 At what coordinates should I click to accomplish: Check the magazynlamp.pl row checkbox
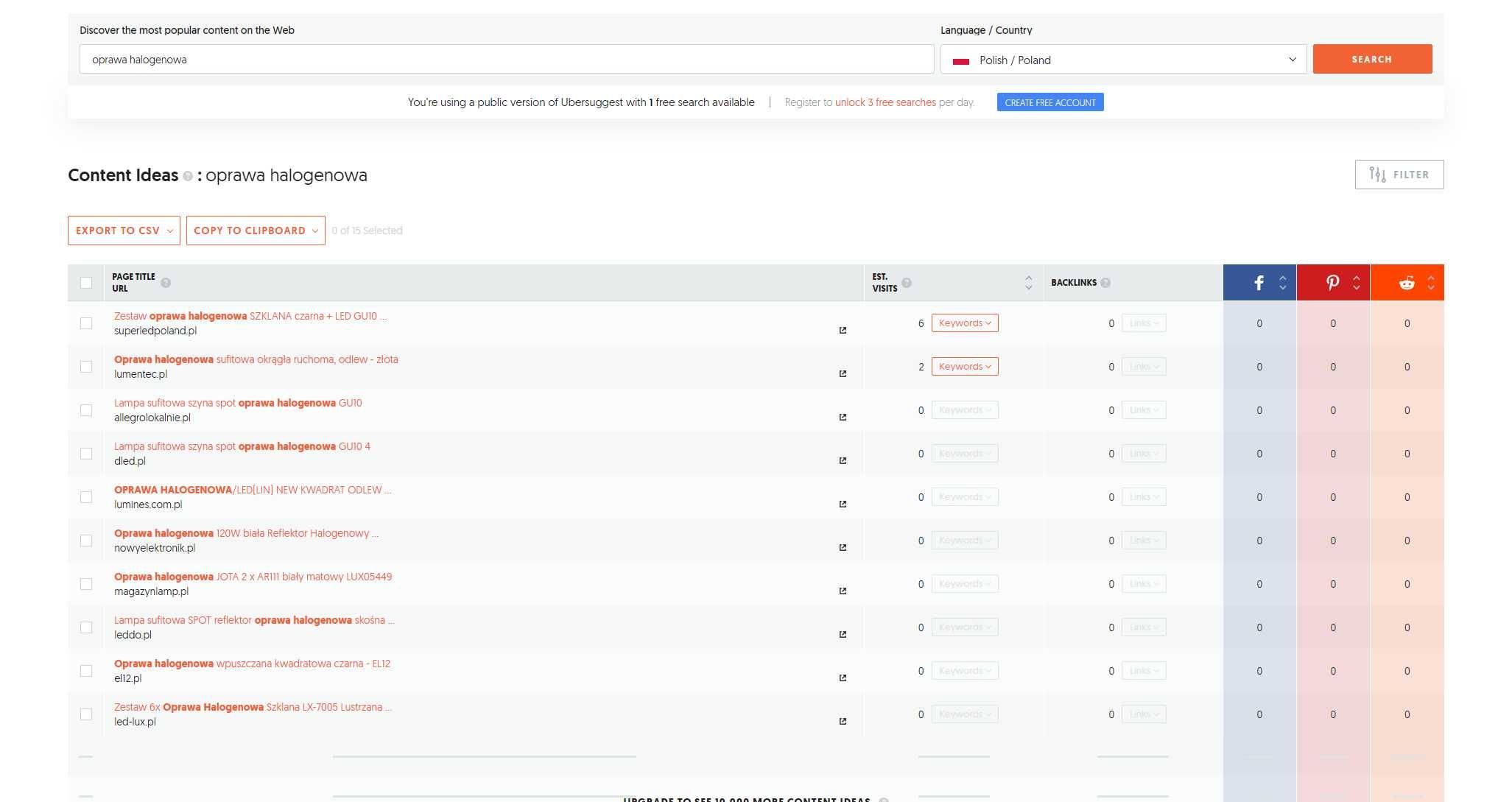86,584
